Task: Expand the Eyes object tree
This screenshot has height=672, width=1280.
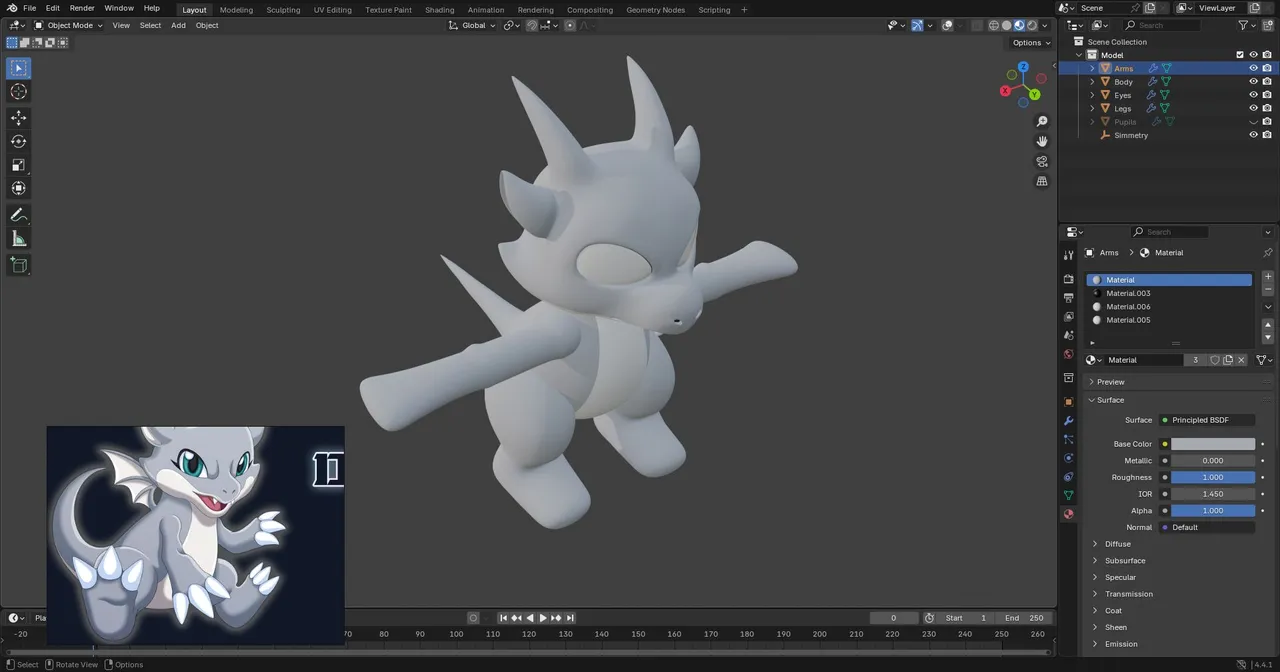Action: (x=1092, y=95)
